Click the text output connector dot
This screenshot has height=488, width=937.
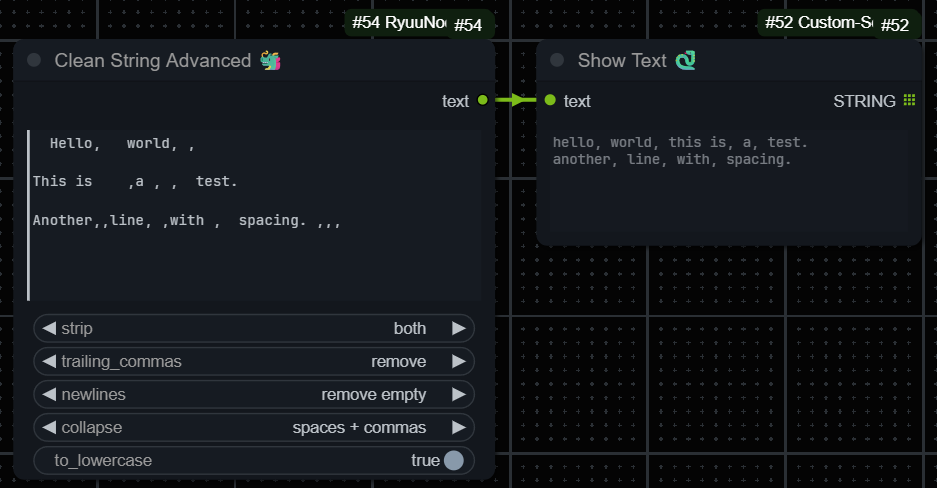(x=483, y=100)
